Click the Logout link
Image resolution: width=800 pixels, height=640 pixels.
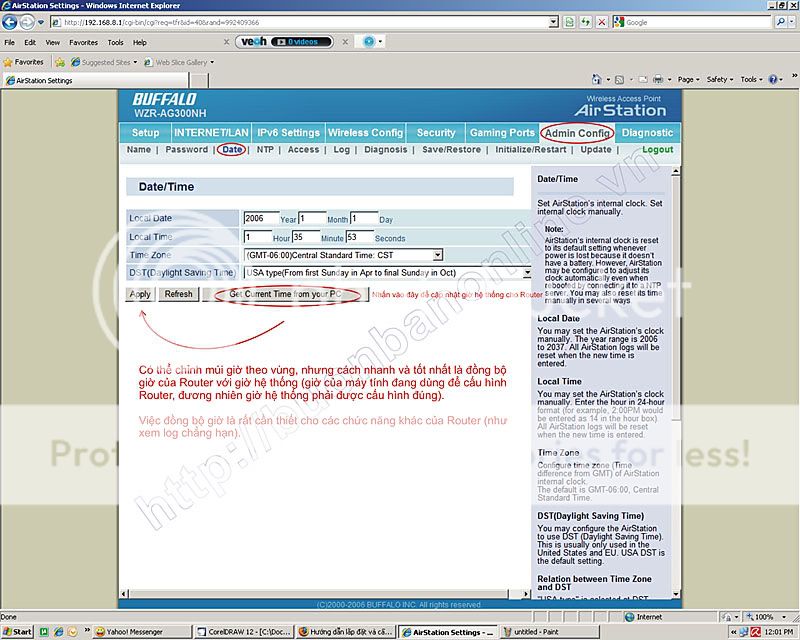click(x=658, y=150)
